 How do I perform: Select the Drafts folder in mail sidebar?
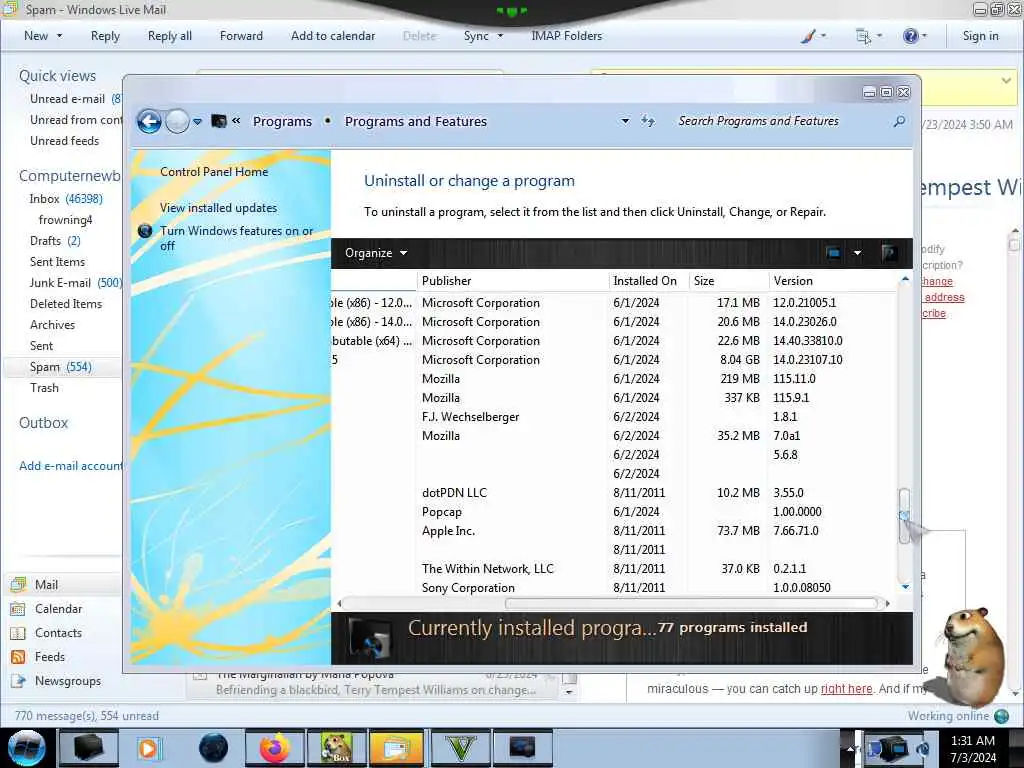(55, 241)
